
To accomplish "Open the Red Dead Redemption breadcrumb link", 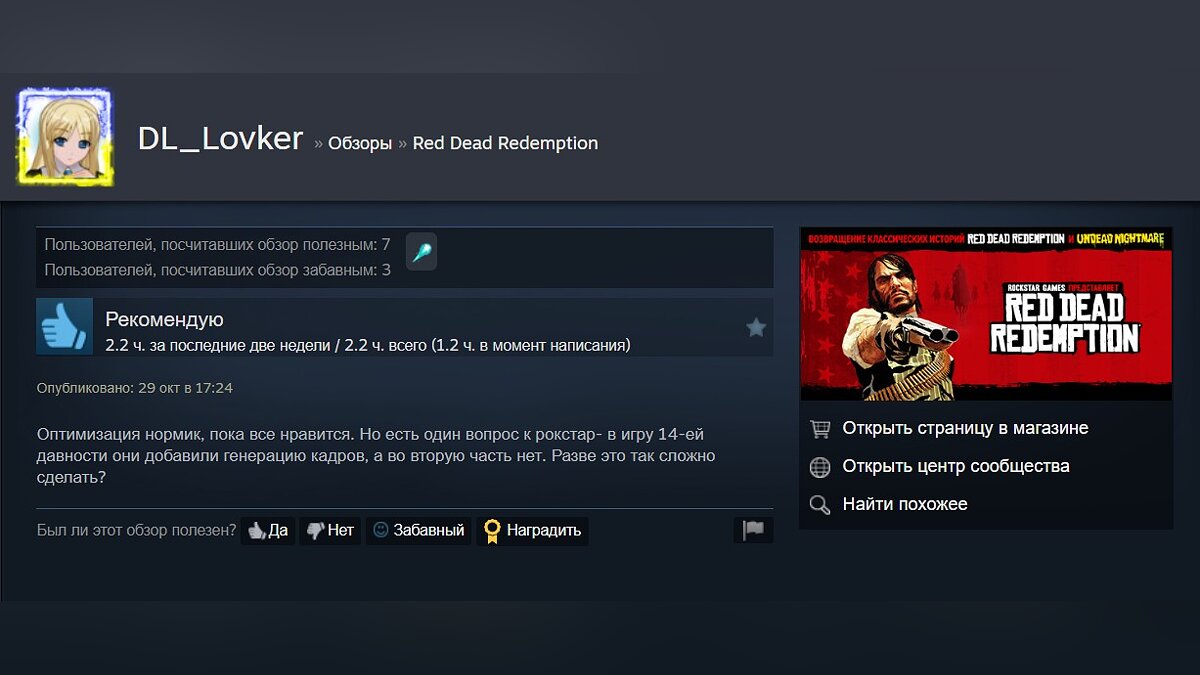I will pos(505,143).
